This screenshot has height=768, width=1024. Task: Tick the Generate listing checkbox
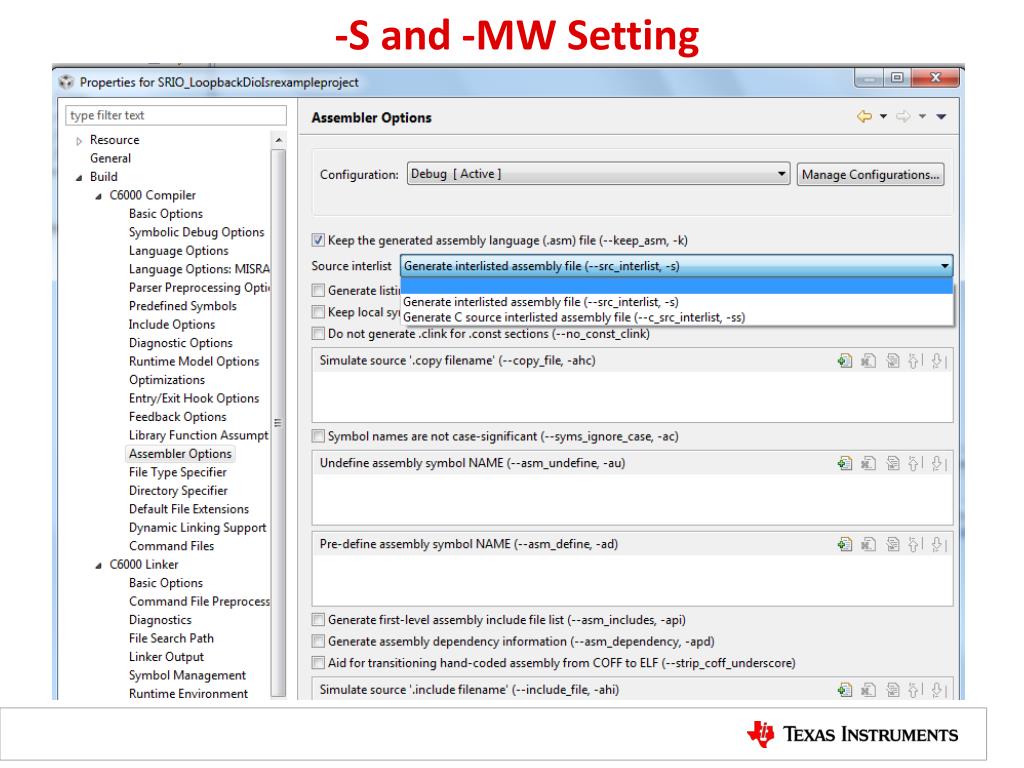coord(318,290)
